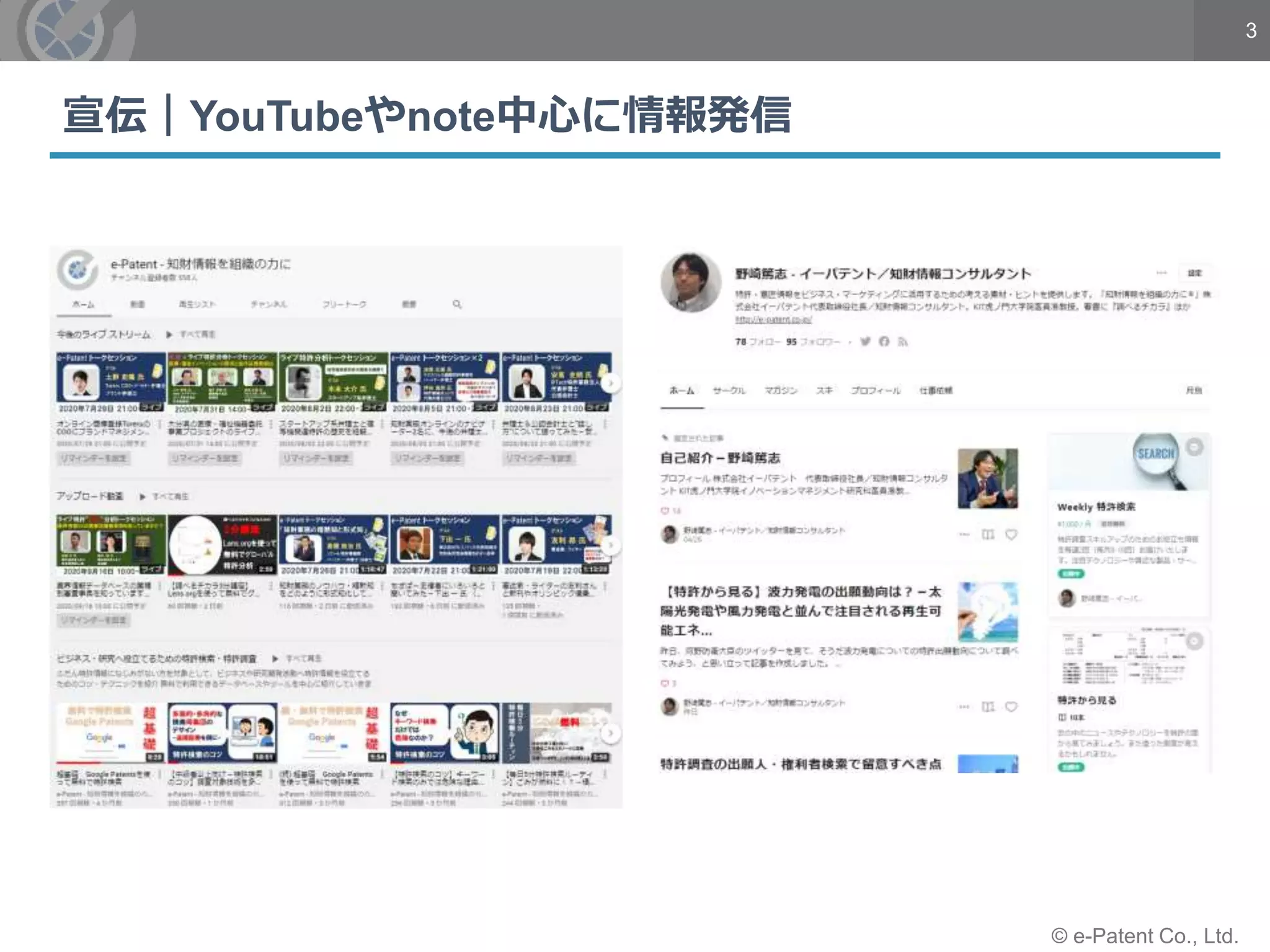This screenshot has height=952, width=1270.
Task: Open the RSS feed icon on the note profile
Action: point(902,342)
